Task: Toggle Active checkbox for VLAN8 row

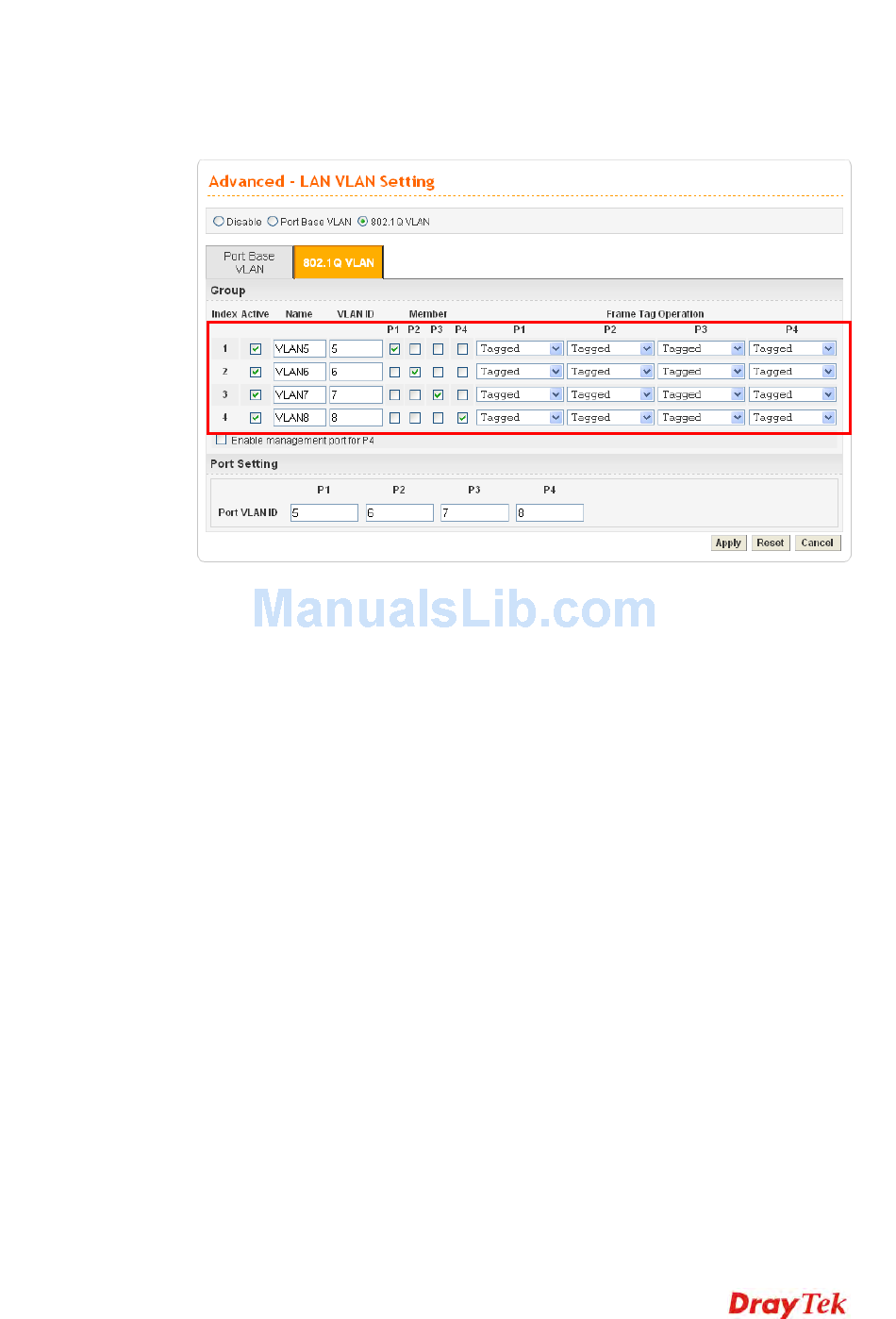Action: click(256, 417)
